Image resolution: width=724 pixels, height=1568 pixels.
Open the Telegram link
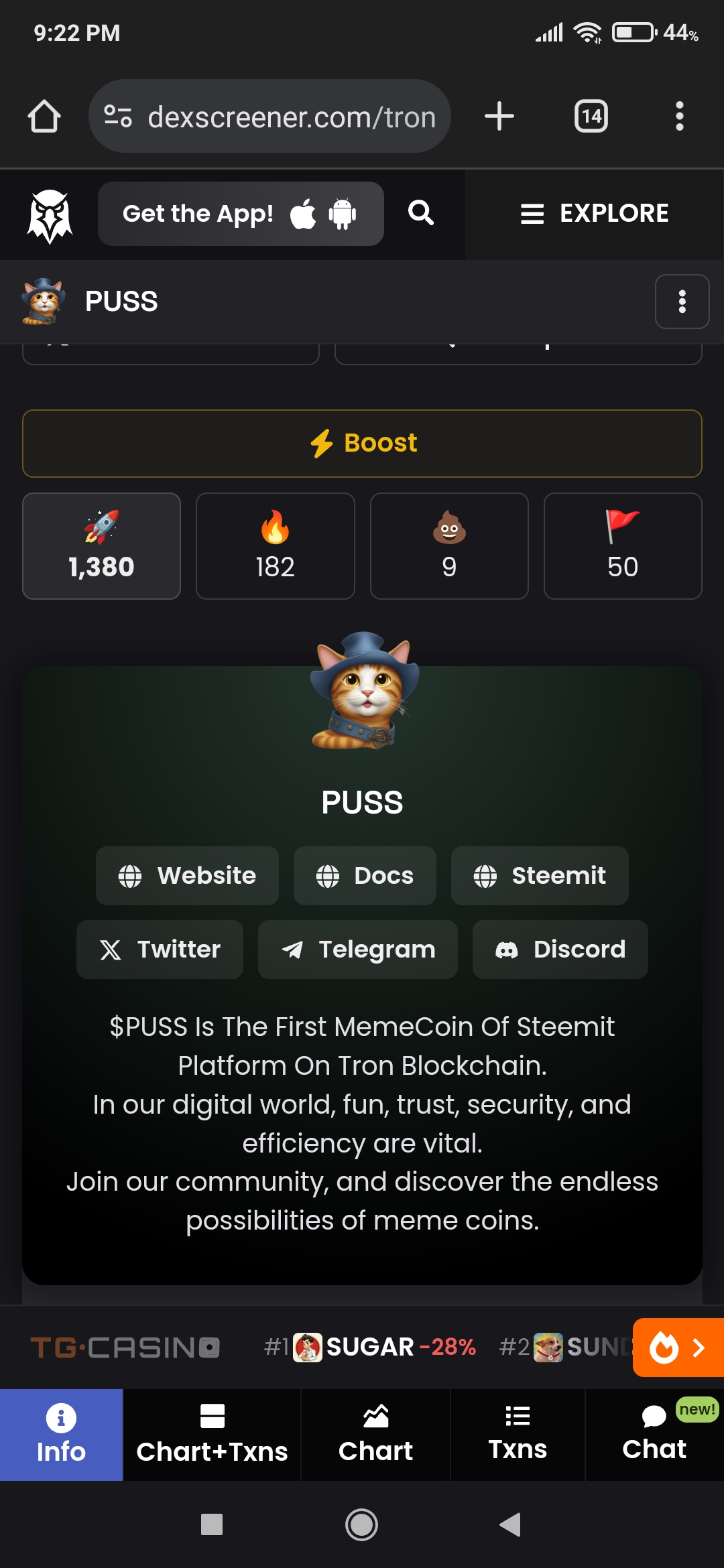tap(358, 950)
